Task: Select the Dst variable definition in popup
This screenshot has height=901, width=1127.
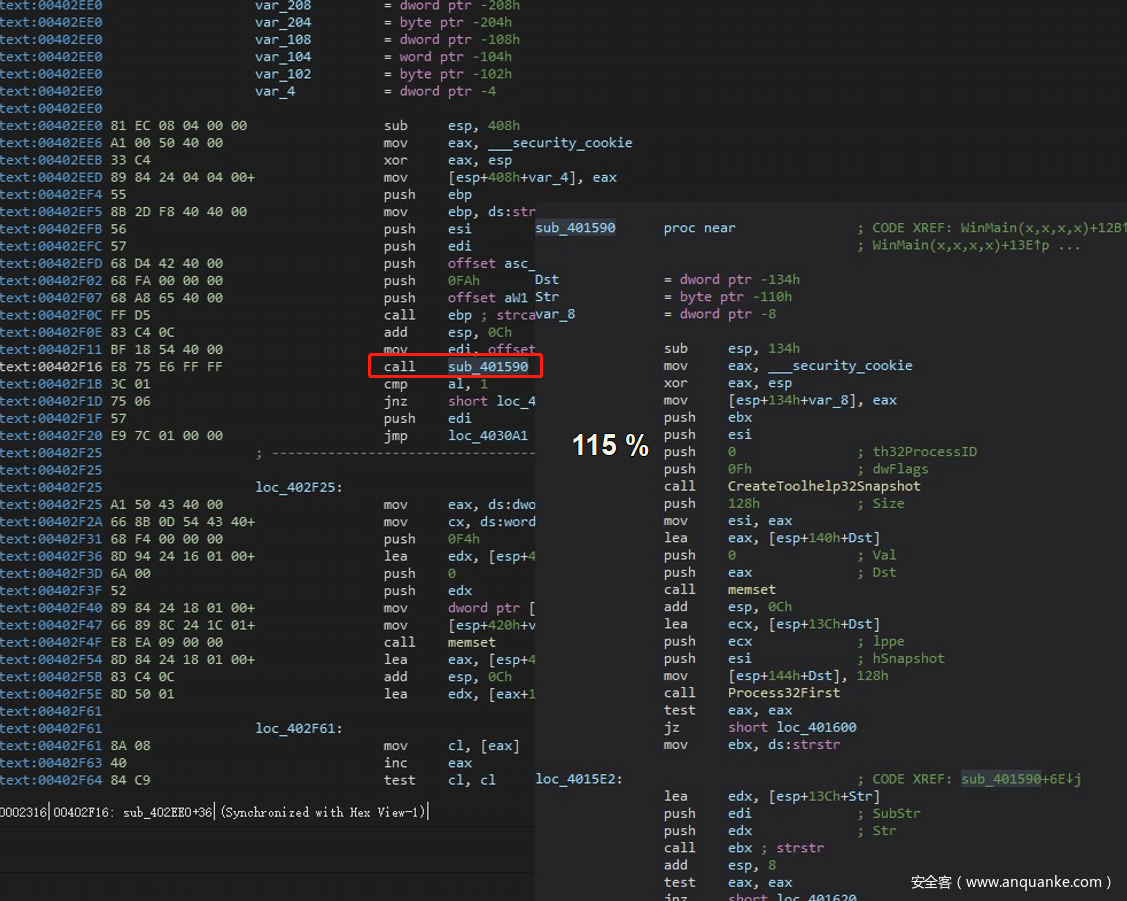Action: [x=547, y=280]
